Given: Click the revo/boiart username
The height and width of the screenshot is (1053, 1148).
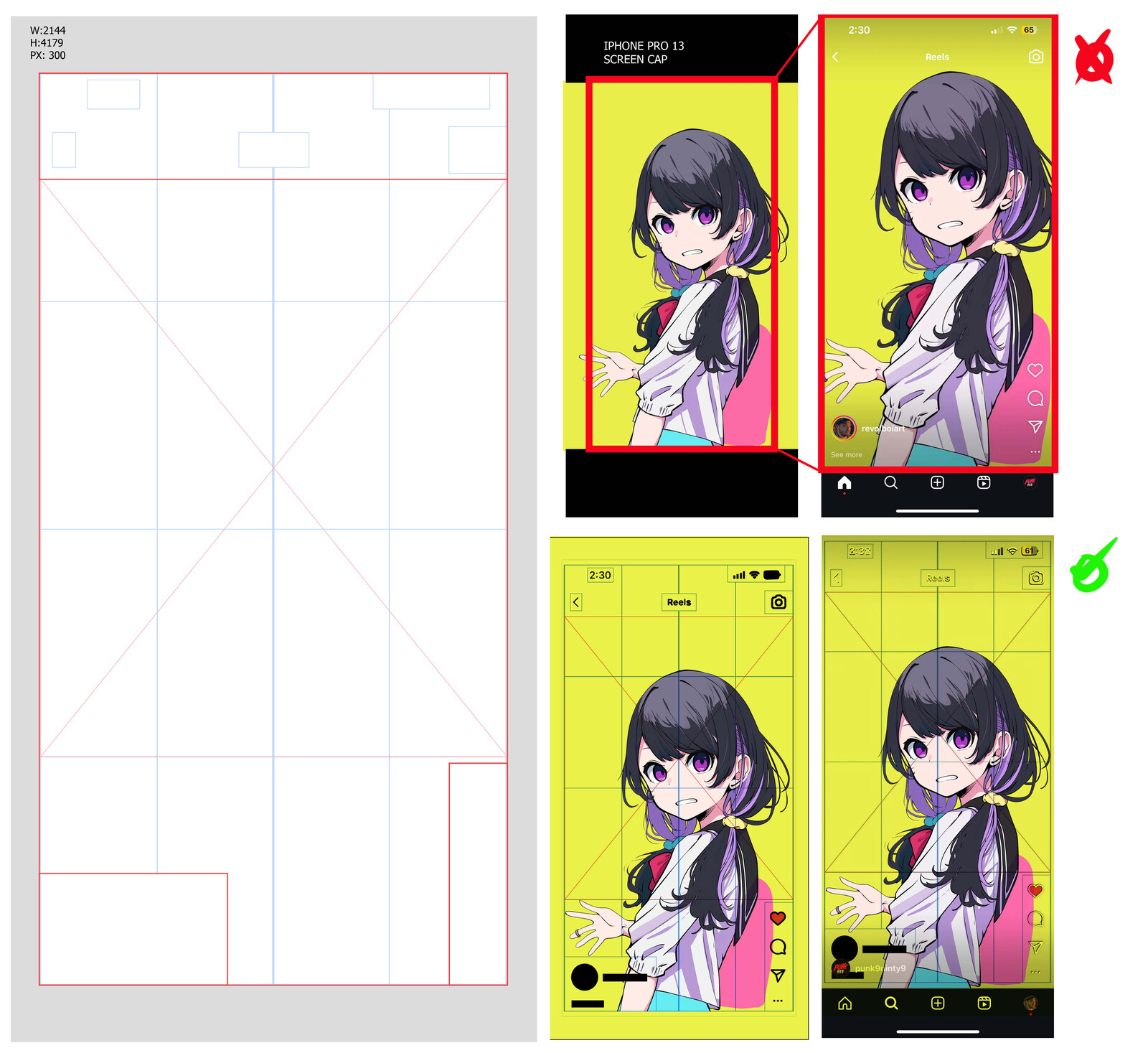Looking at the screenshot, I should [x=883, y=429].
